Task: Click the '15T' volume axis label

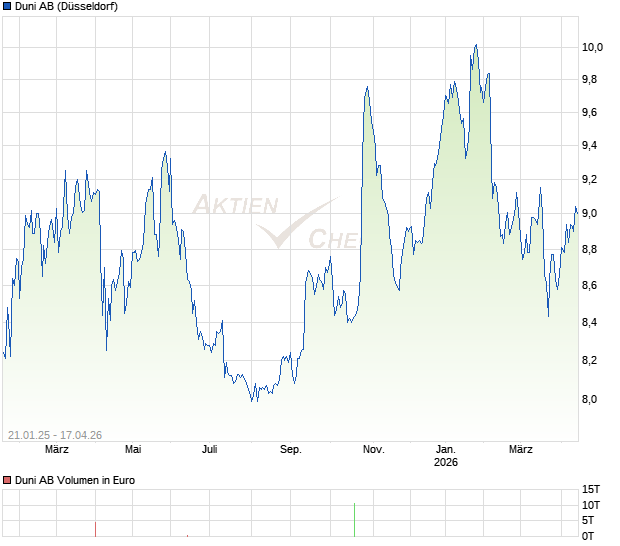Action: click(x=591, y=489)
